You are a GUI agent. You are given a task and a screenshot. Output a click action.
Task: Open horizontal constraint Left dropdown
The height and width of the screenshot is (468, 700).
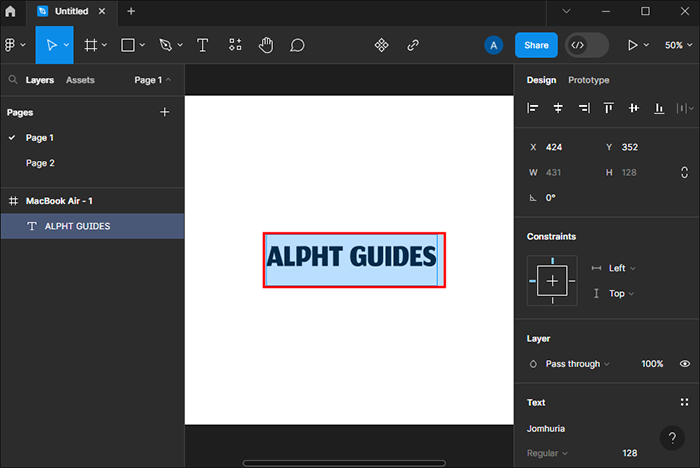[621, 268]
